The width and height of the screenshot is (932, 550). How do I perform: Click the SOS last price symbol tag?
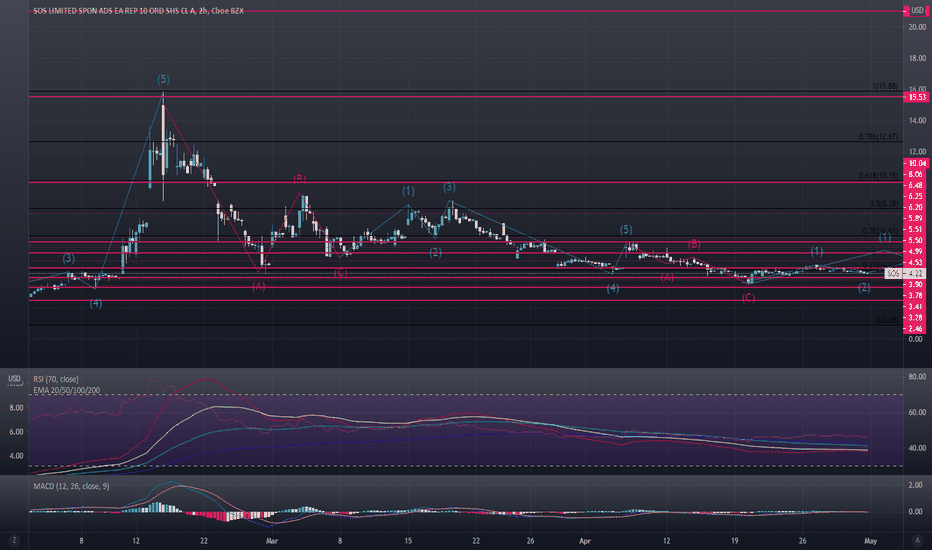[x=893, y=274]
